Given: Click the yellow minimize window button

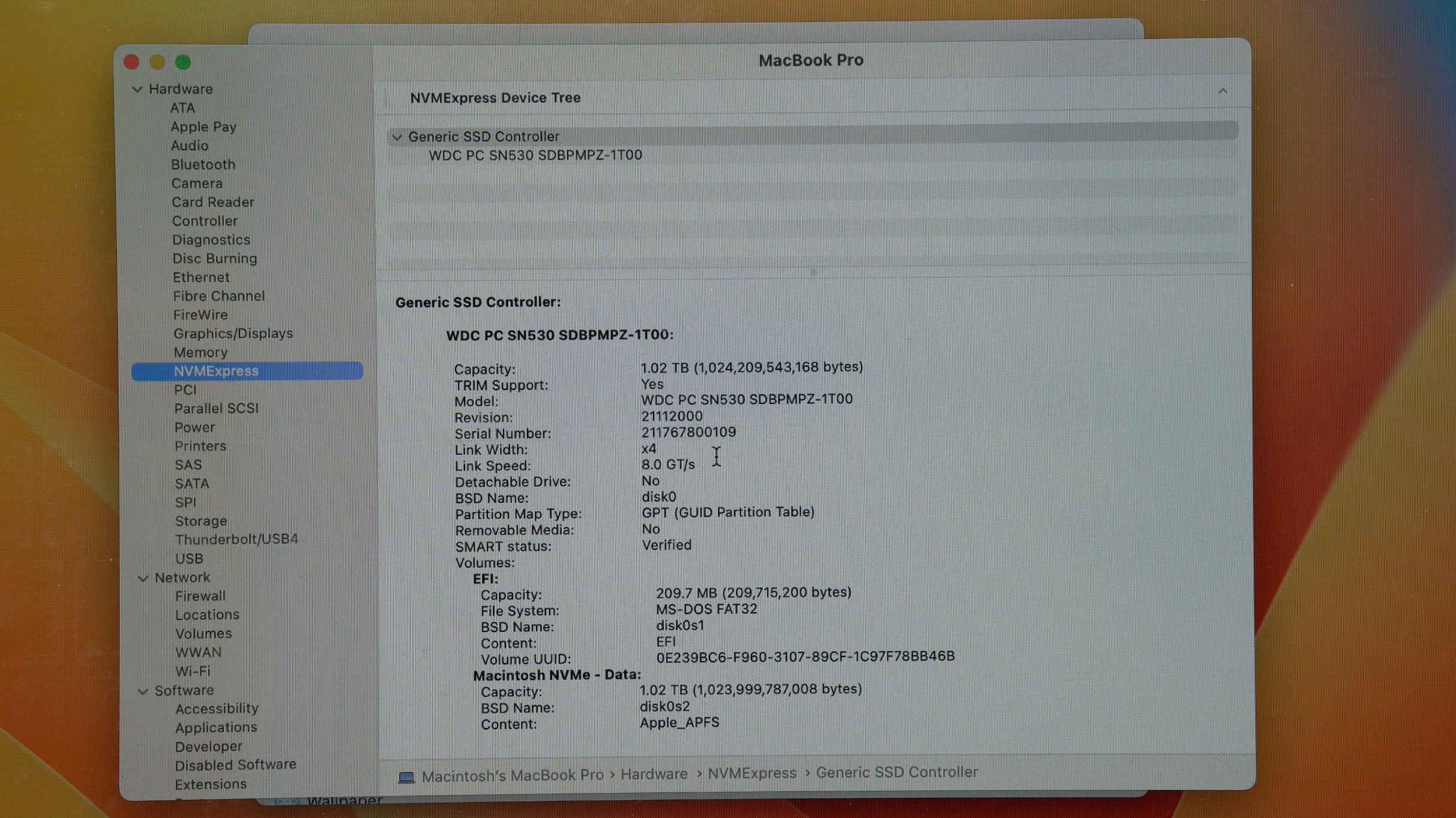Looking at the screenshot, I should pos(157,62).
